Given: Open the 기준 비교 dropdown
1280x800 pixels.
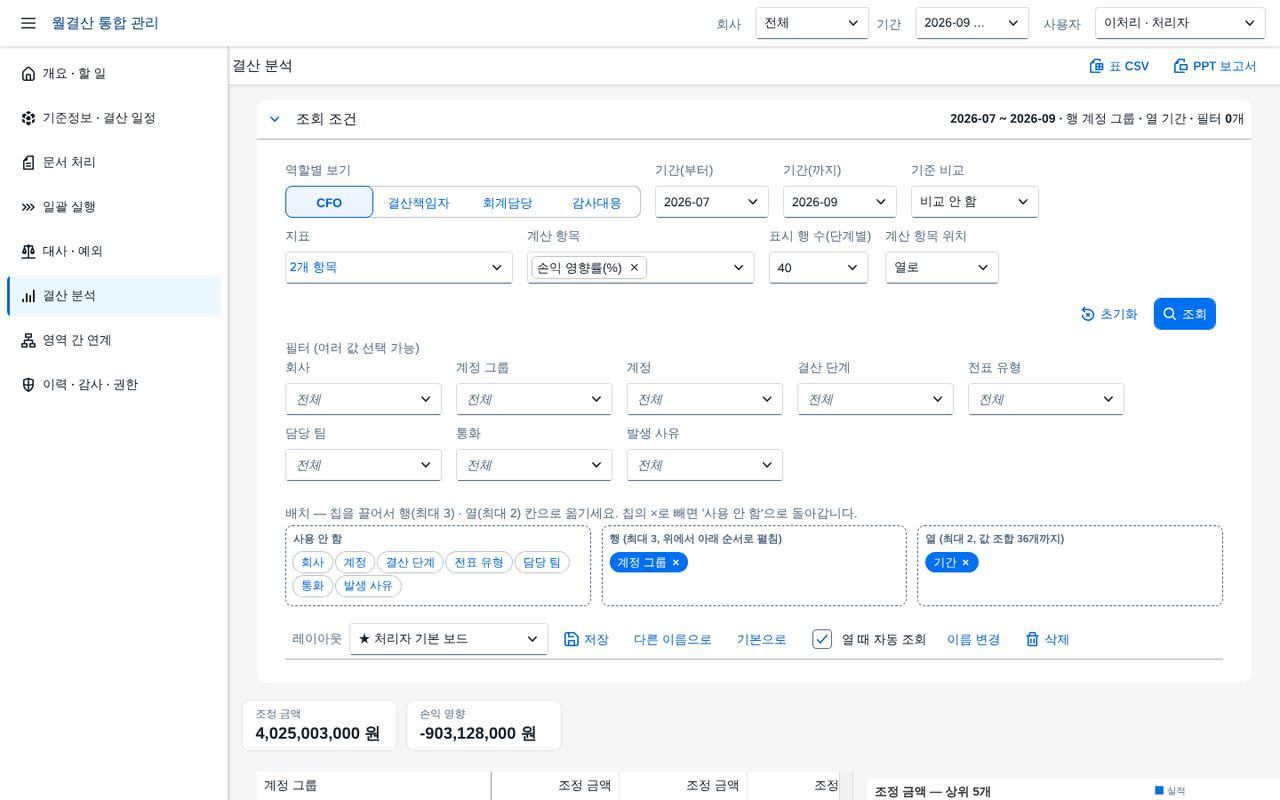Looking at the screenshot, I should 975,202.
